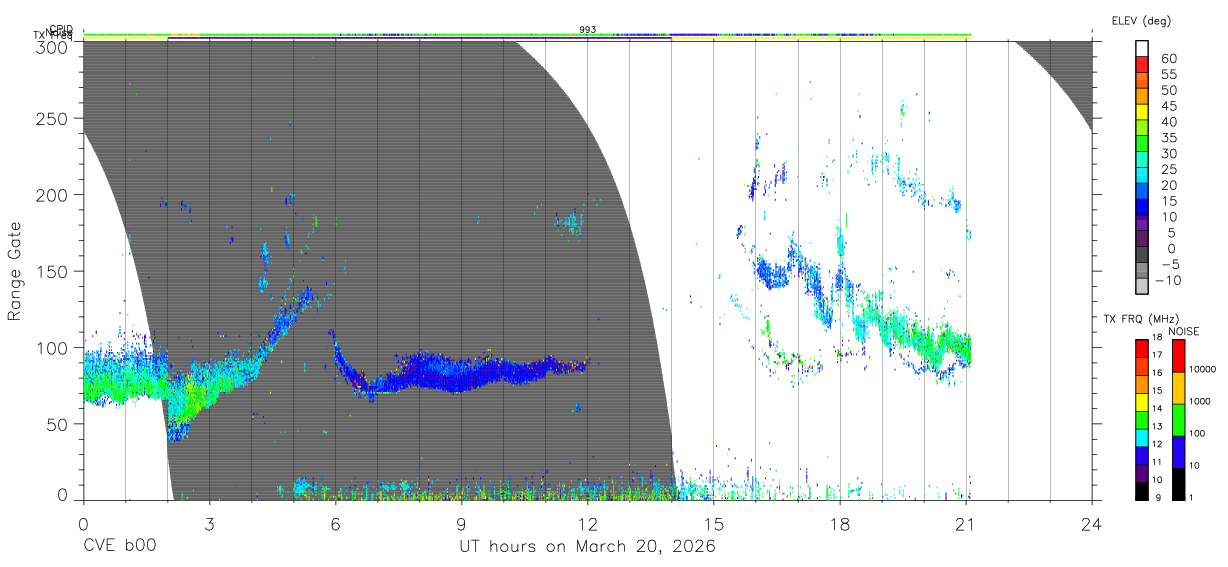Click the '250' tick on Range Gate axis

coord(52,119)
